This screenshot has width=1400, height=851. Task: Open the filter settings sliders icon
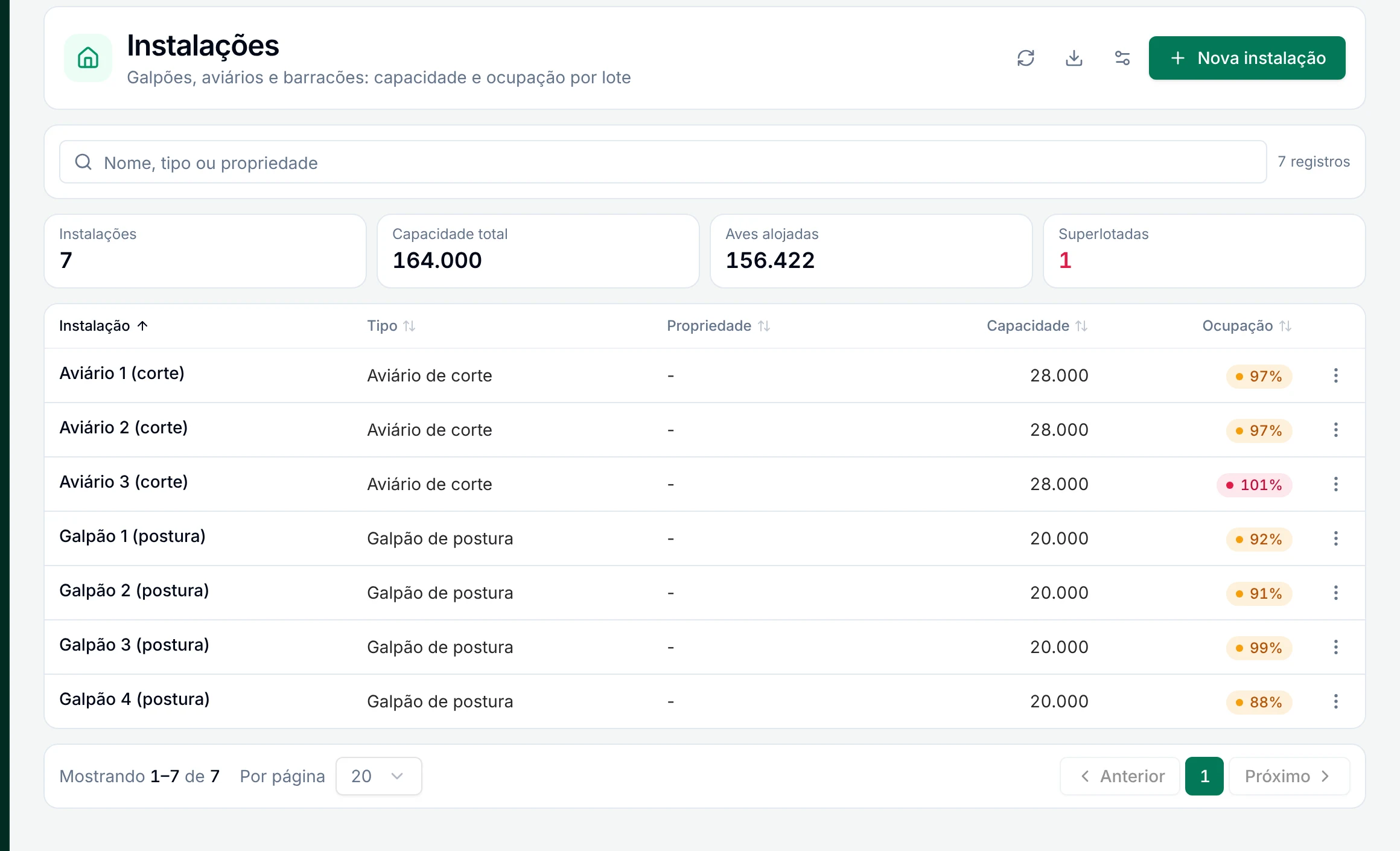[1122, 58]
